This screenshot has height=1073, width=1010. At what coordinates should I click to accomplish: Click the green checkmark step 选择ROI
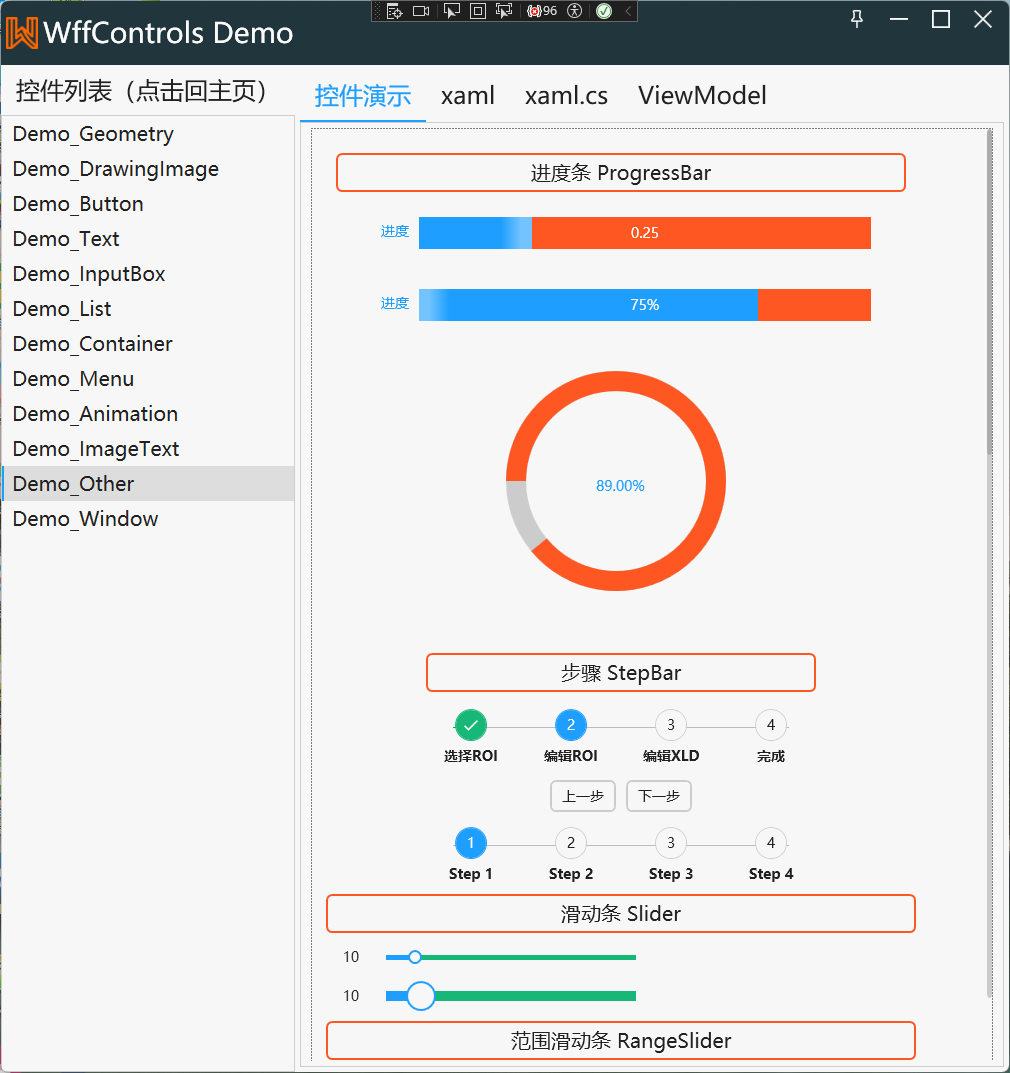coord(471,725)
